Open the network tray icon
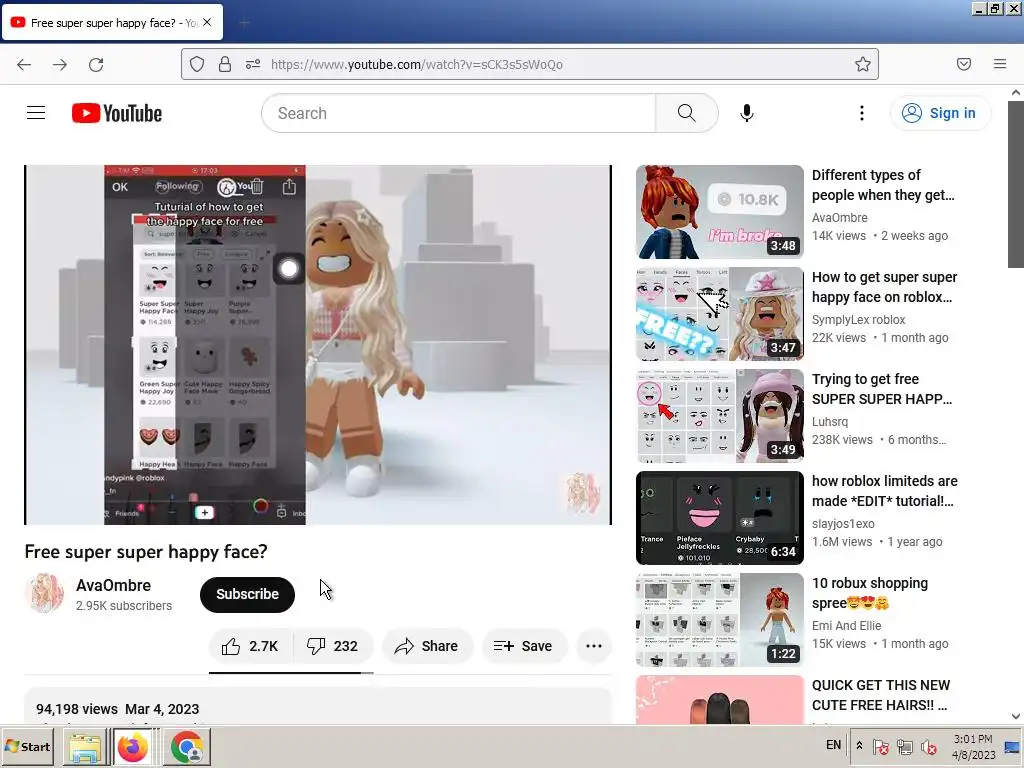This screenshot has height=768, width=1024. [904, 746]
